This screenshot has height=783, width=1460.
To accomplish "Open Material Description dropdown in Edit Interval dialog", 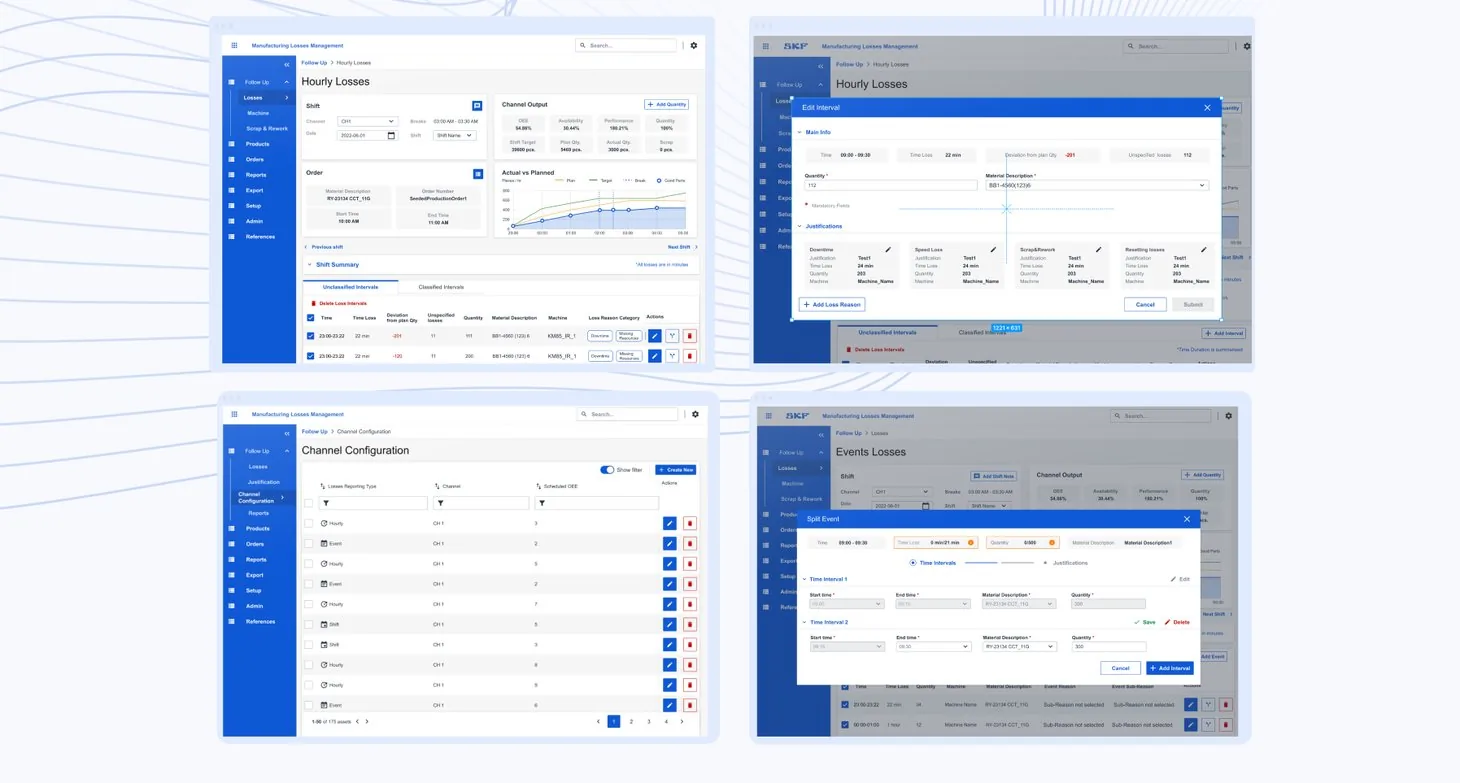I will [x=1097, y=185].
